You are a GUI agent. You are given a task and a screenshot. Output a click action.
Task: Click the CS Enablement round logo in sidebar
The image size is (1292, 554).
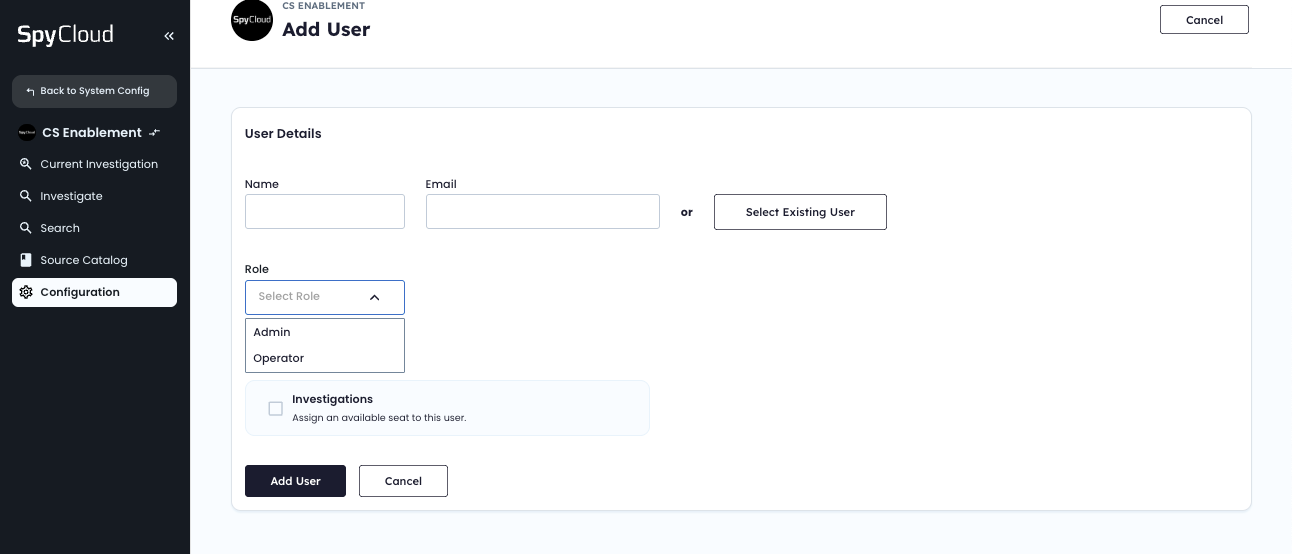27,132
